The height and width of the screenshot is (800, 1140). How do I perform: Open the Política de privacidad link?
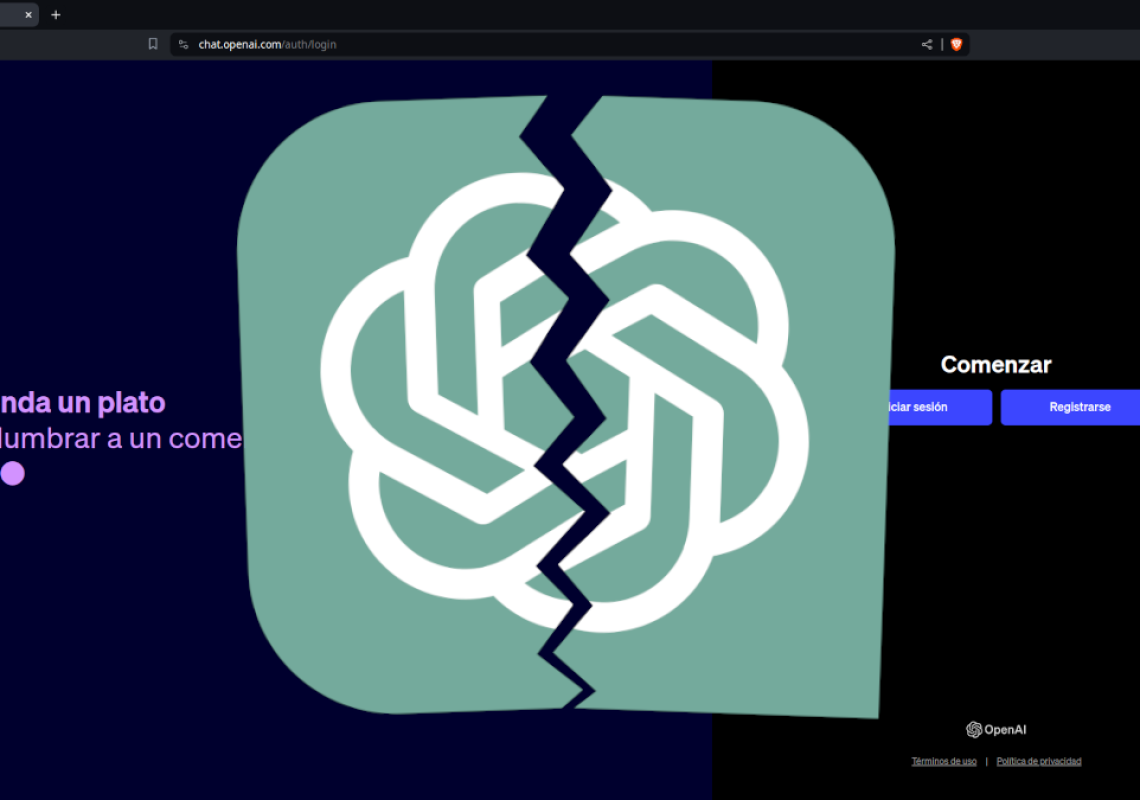(1038, 761)
